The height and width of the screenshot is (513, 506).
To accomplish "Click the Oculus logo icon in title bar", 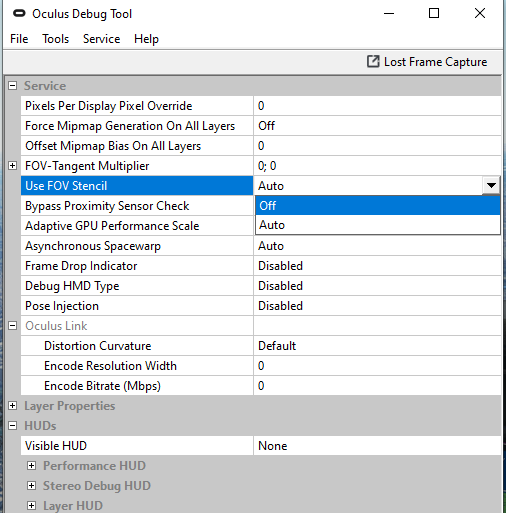I will pos(19,13).
